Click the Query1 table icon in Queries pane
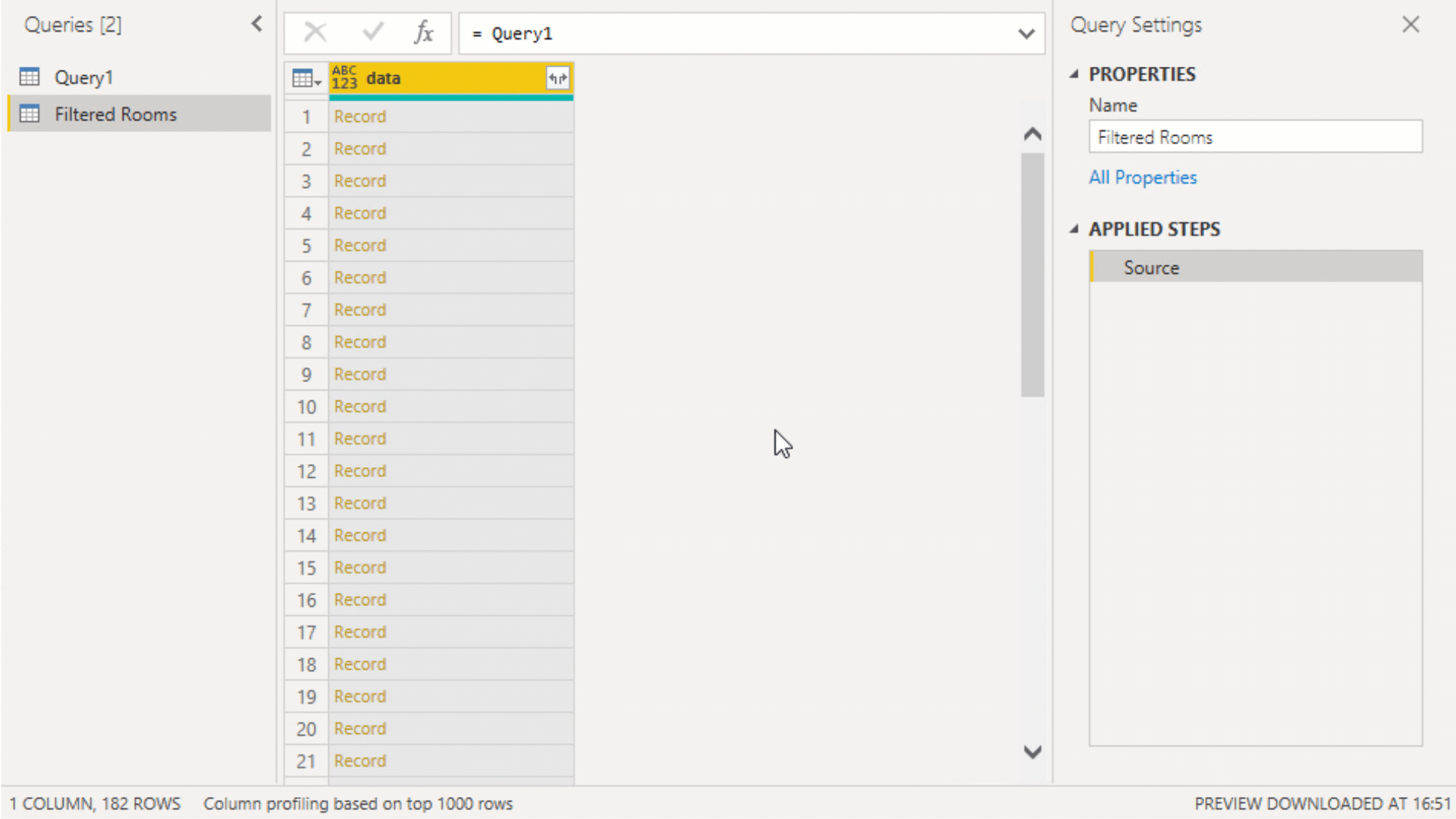Viewport: 1456px width, 819px height. (x=29, y=77)
